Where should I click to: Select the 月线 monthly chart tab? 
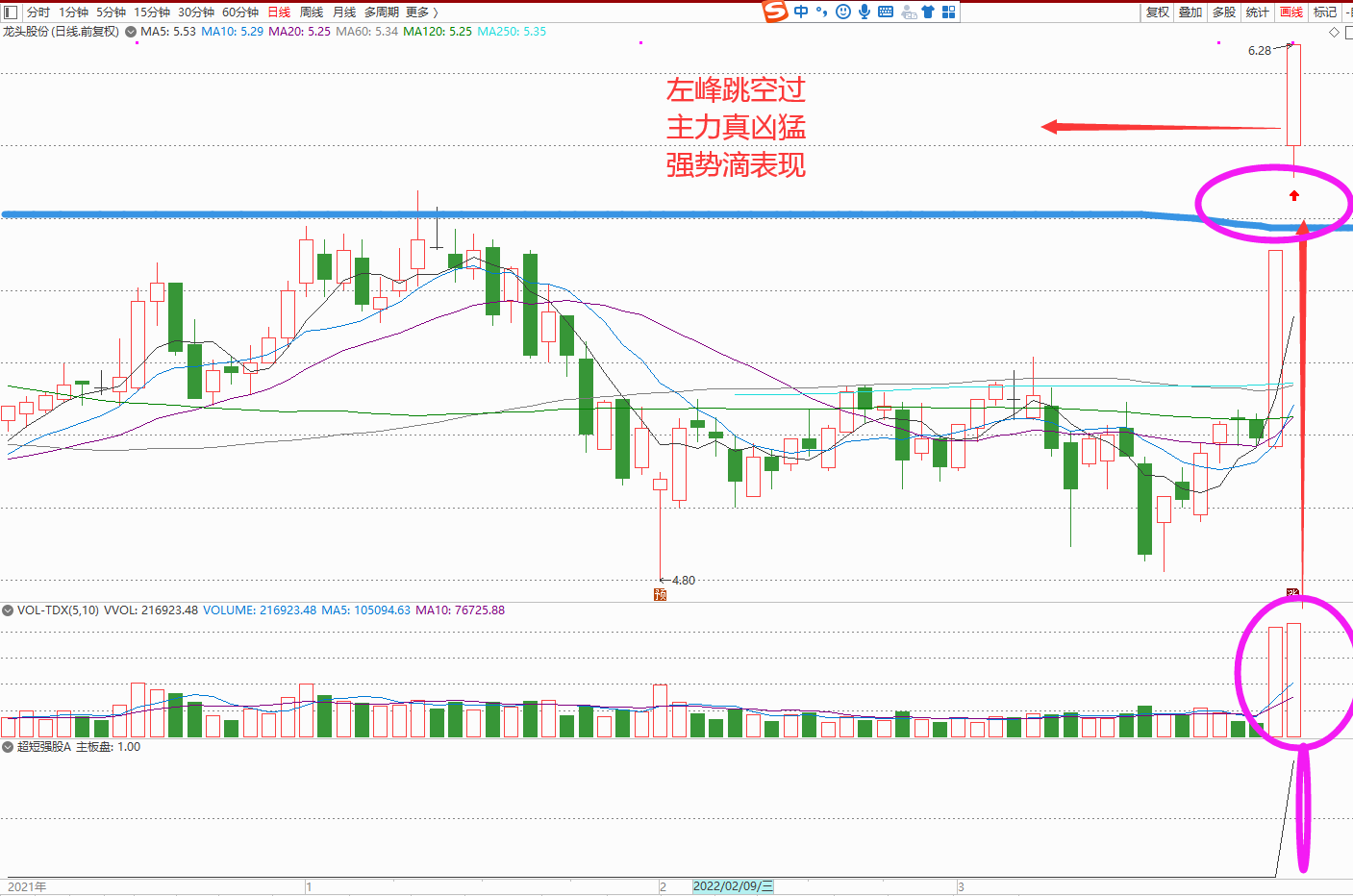tap(344, 12)
